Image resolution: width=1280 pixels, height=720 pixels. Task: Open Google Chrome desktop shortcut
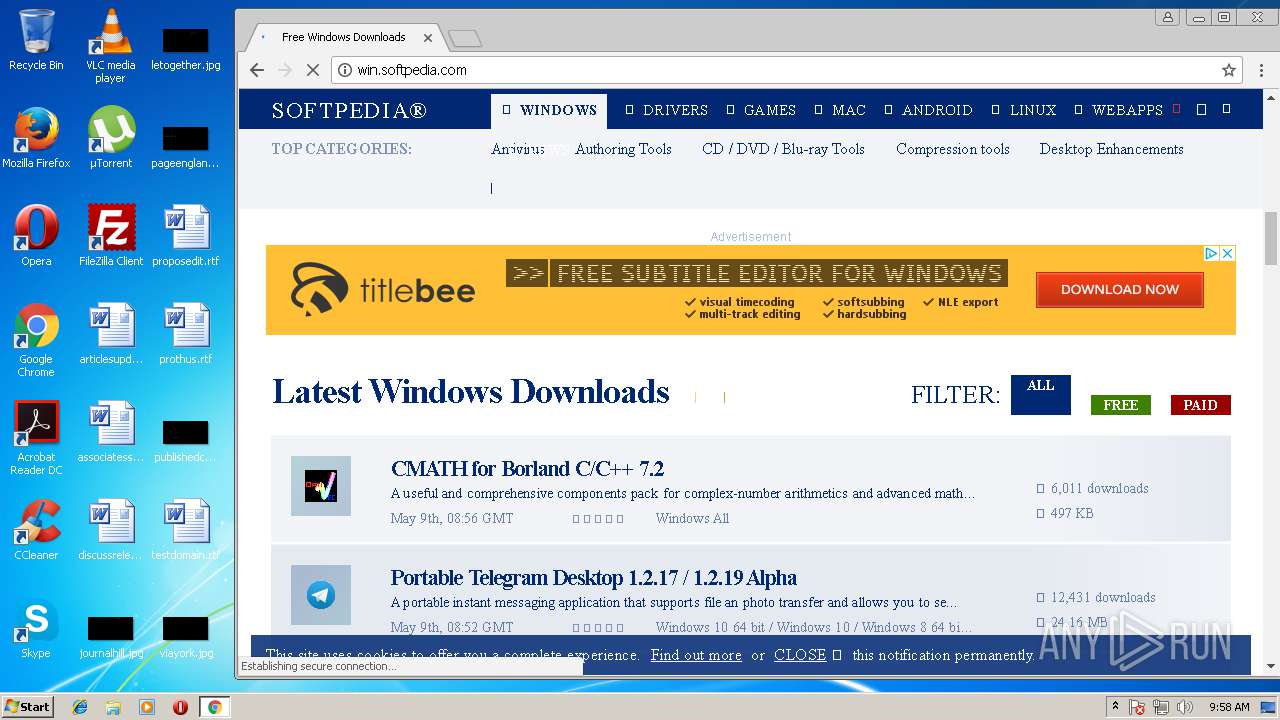tap(36, 340)
